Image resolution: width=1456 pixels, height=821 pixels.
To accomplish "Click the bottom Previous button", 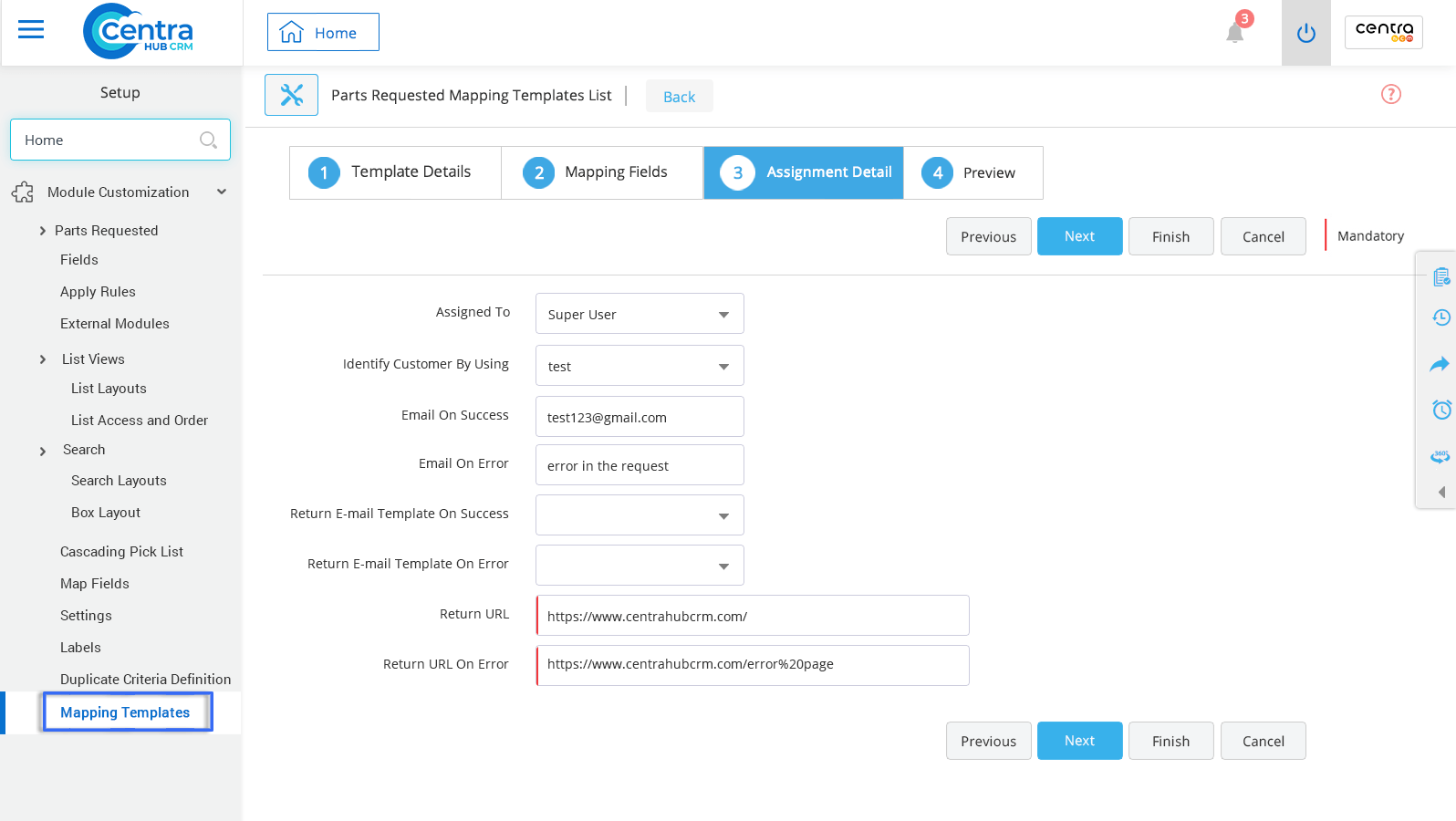I will click(989, 741).
